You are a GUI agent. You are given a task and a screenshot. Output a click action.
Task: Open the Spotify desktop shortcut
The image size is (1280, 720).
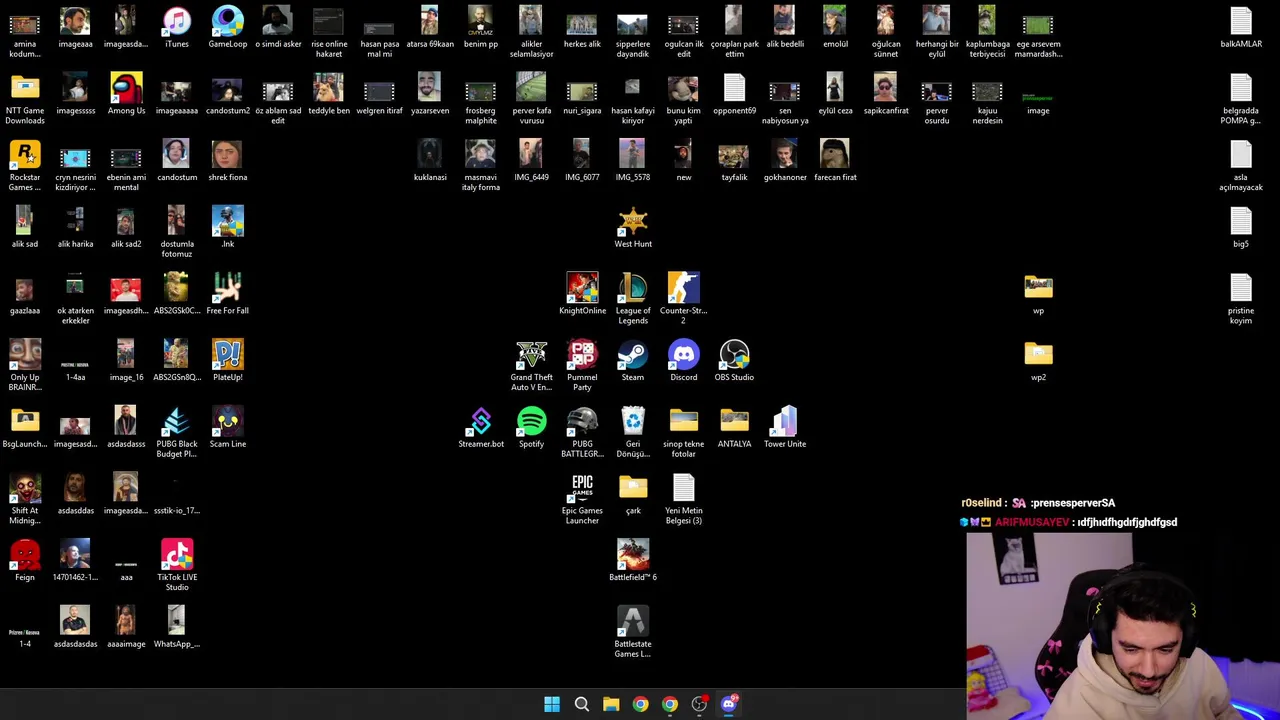coord(532,428)
